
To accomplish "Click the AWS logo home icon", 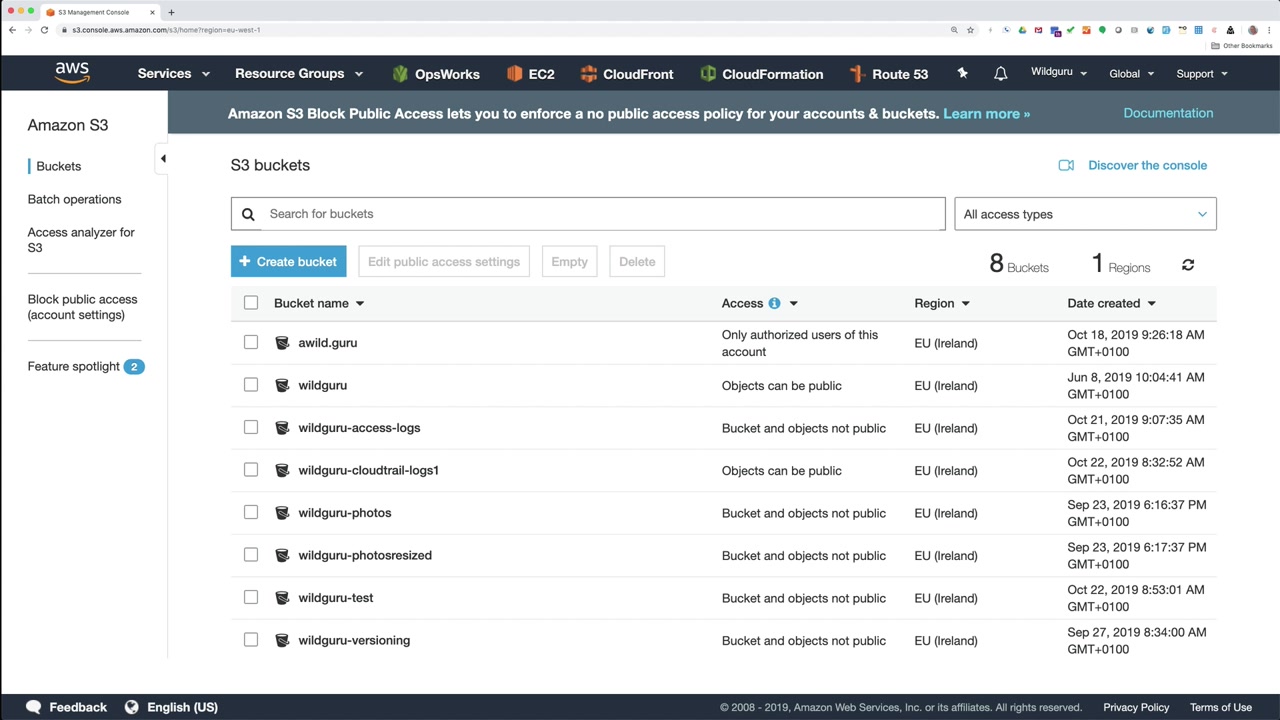I will pos(72,73).
